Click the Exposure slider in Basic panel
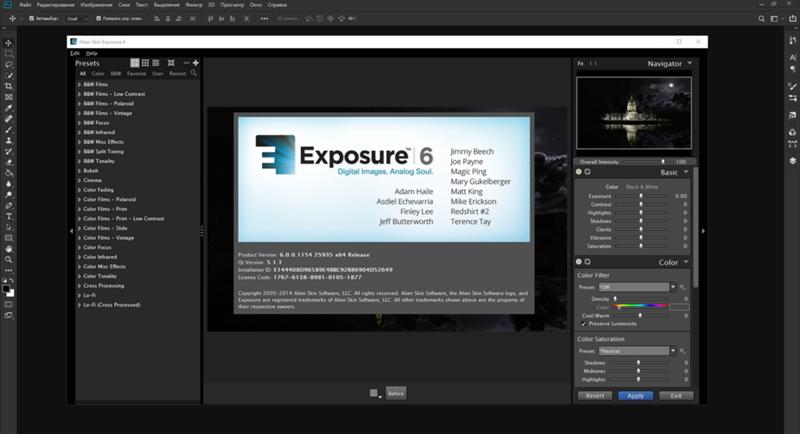 [x=641, y=196]
